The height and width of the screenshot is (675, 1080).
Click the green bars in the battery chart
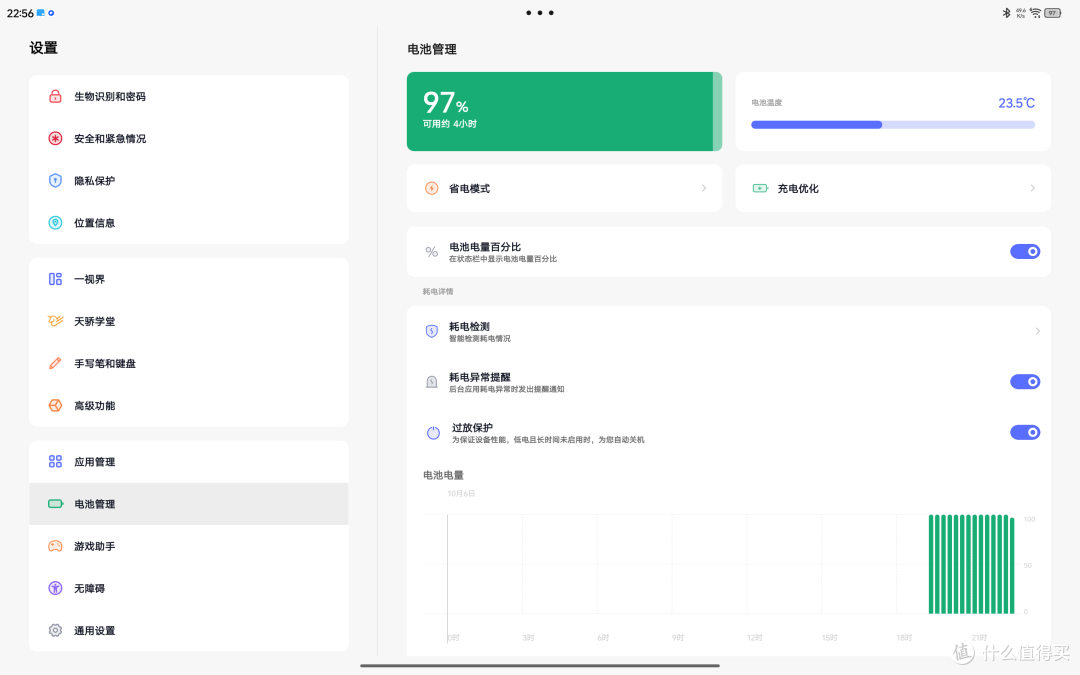pyautogui.click(x=971, y=563)
